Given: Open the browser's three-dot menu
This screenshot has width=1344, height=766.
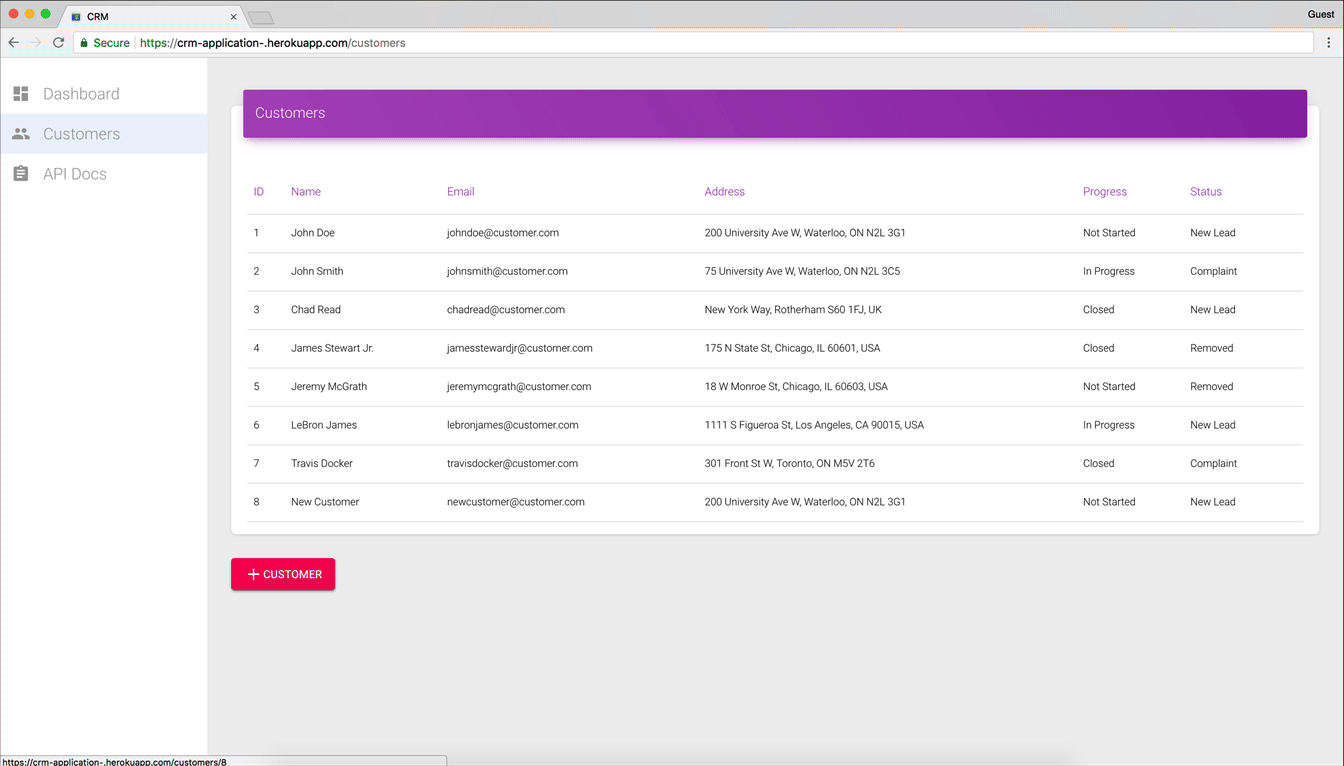Looking at the screenshot, I should (1330, 42).
